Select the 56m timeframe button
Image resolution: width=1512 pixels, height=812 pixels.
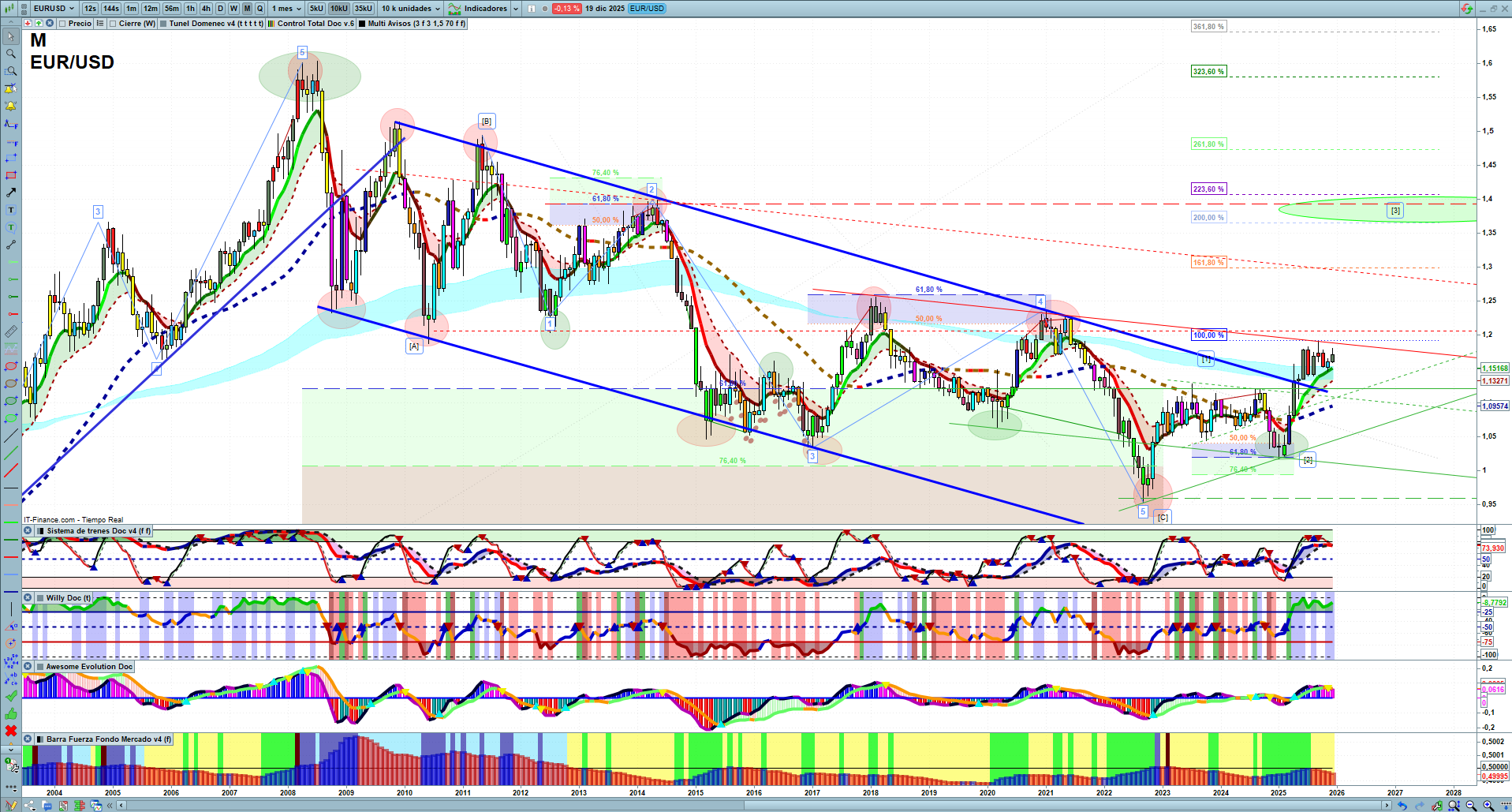[x=172, y=9]
